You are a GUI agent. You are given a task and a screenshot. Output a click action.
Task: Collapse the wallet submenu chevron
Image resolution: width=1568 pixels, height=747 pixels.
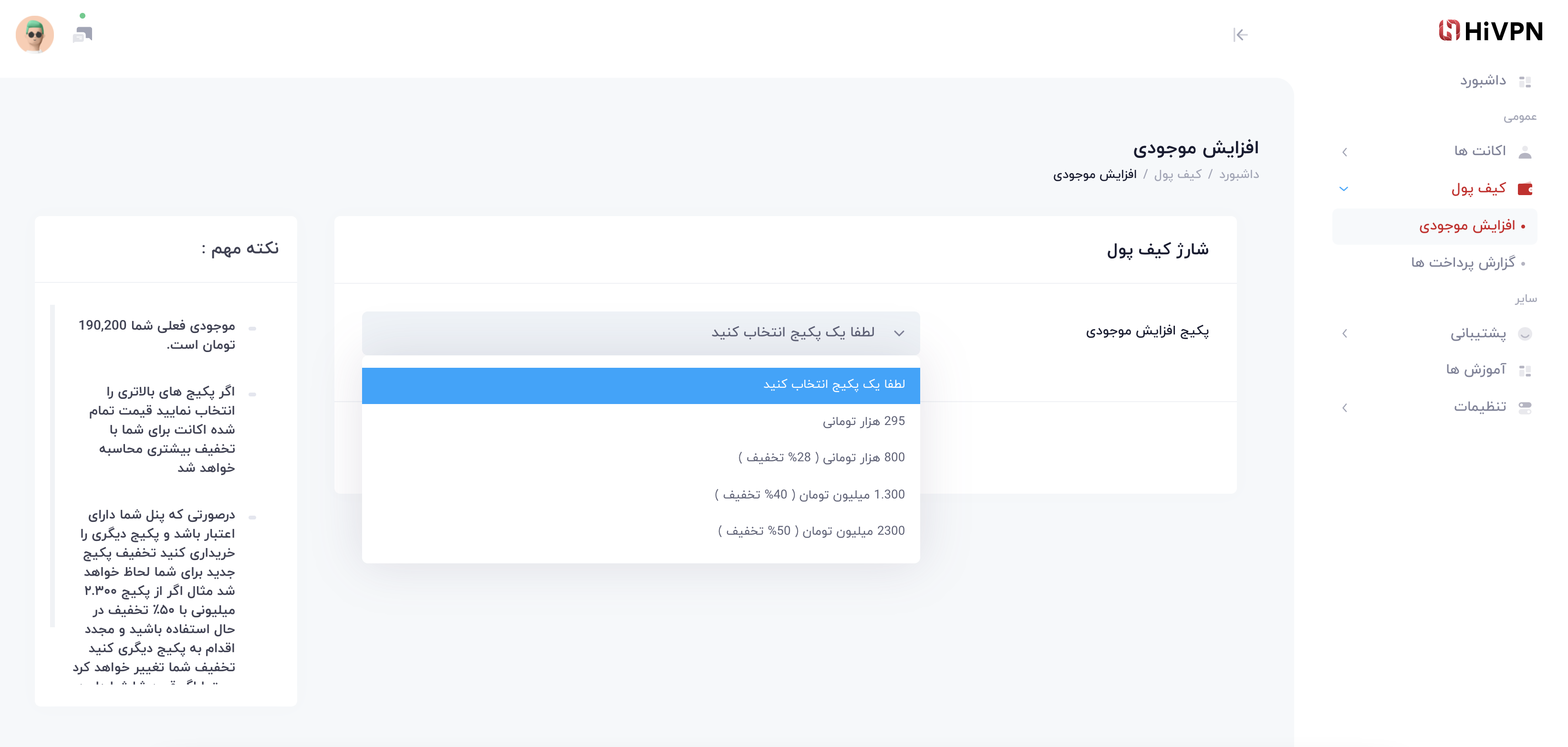pos(1344,189)
